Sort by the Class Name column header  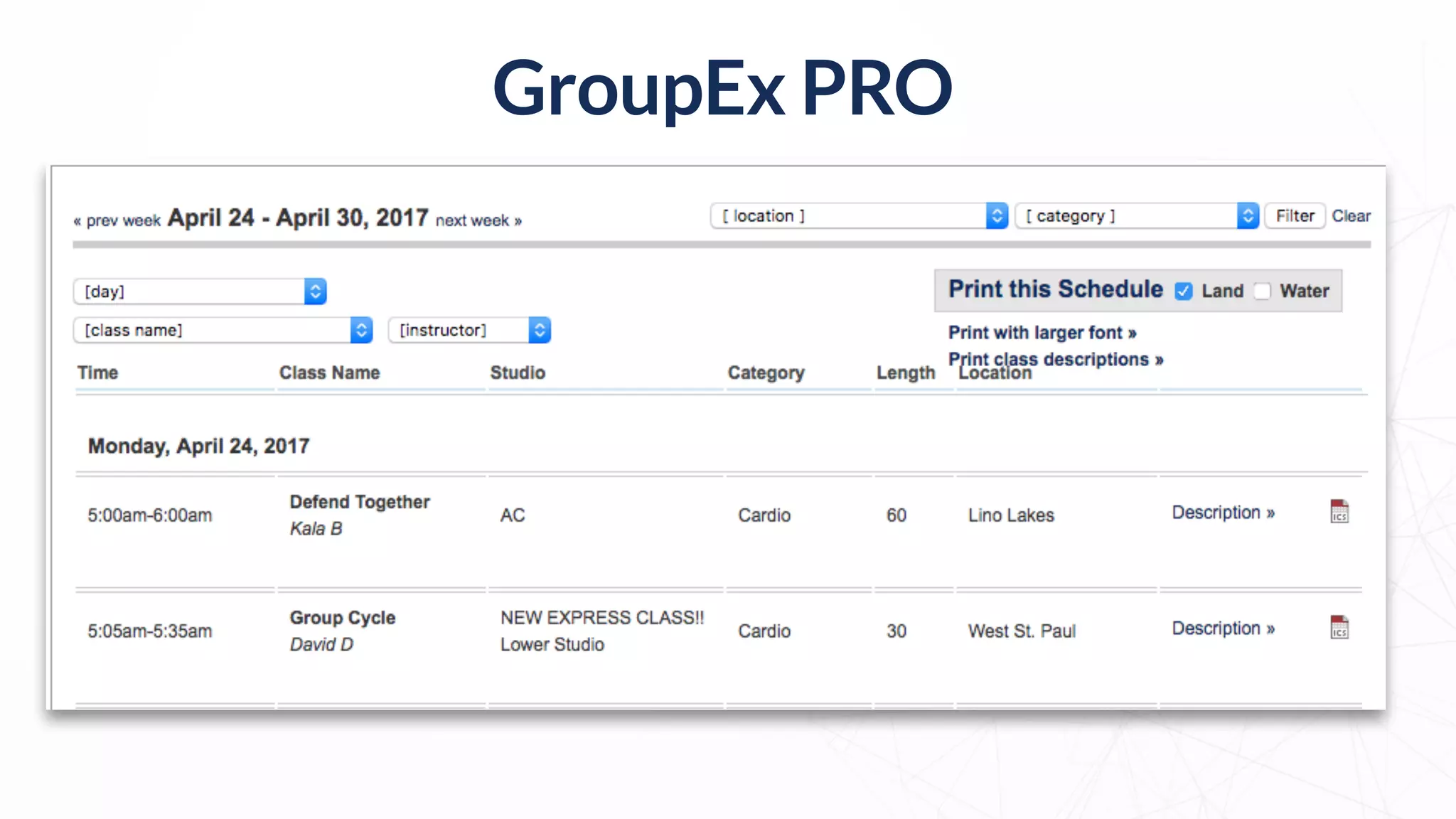click(x=329, y=373)
